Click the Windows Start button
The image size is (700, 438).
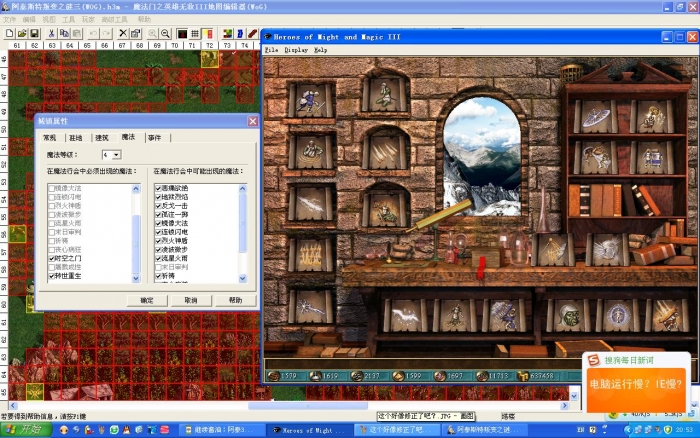pyautogui.click(x=26, y=430)
